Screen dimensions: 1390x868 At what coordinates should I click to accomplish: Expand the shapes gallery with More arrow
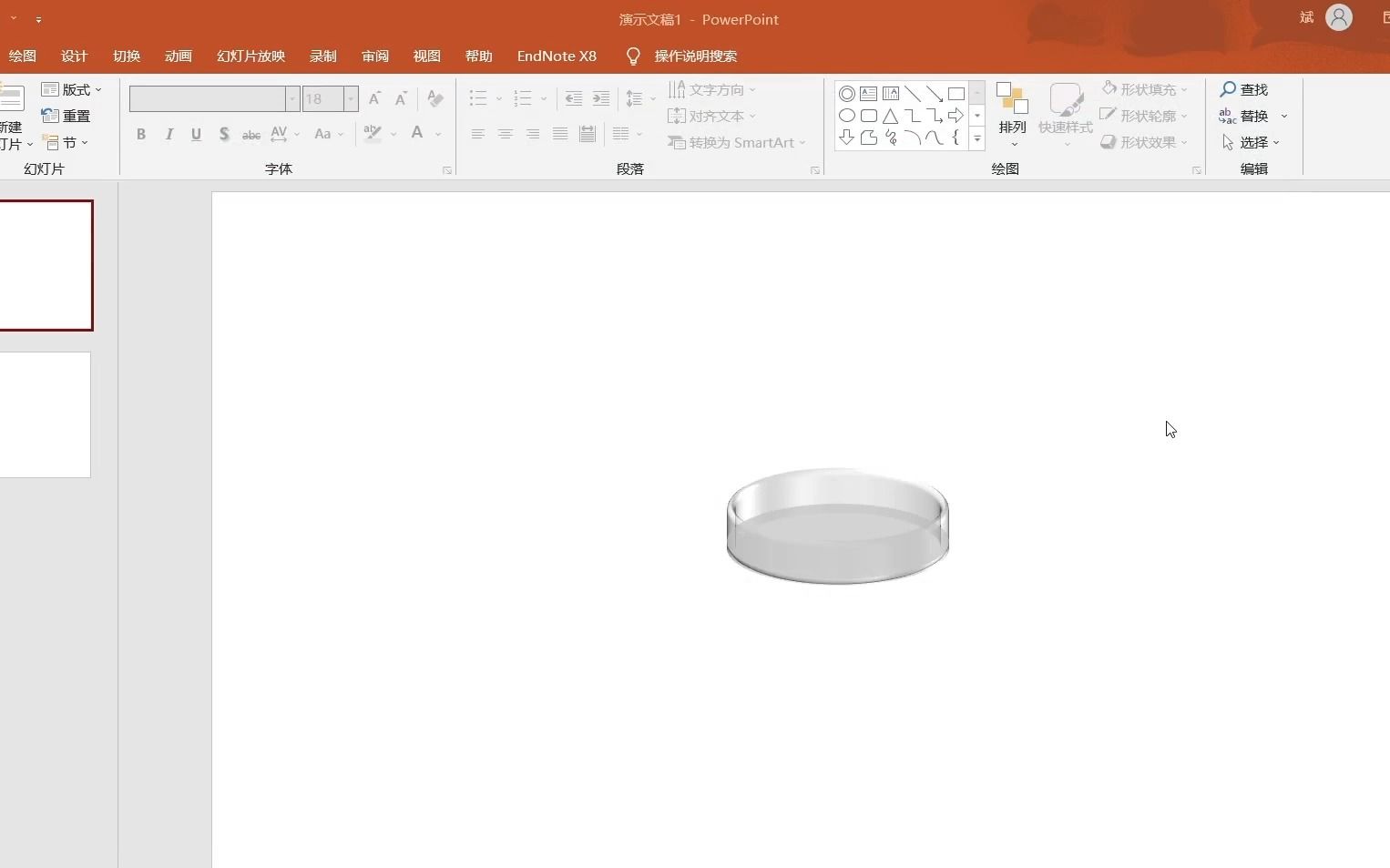click(977, 138)
